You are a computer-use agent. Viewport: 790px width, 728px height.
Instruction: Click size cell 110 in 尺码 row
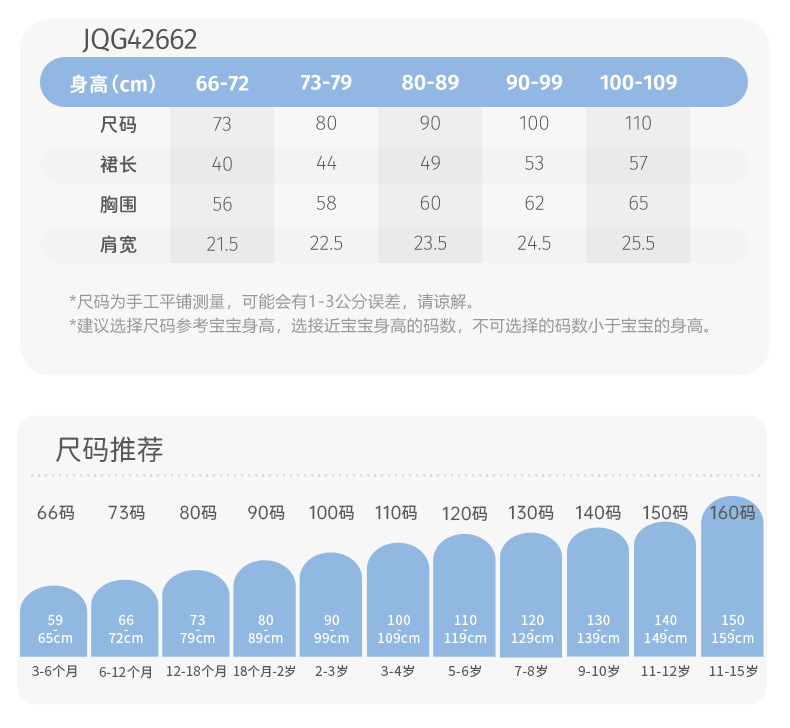638,123
